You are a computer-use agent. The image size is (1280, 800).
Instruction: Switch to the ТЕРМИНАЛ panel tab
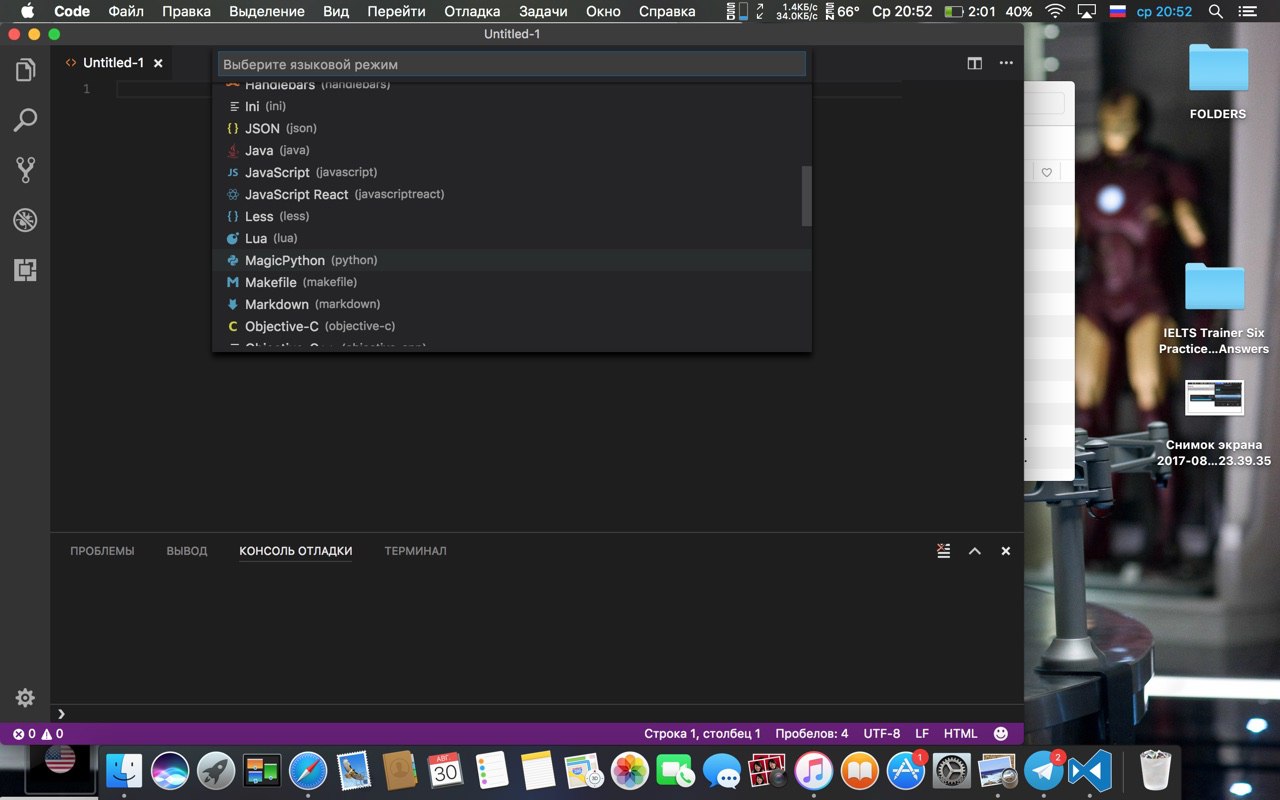click(x=415, y=551)
